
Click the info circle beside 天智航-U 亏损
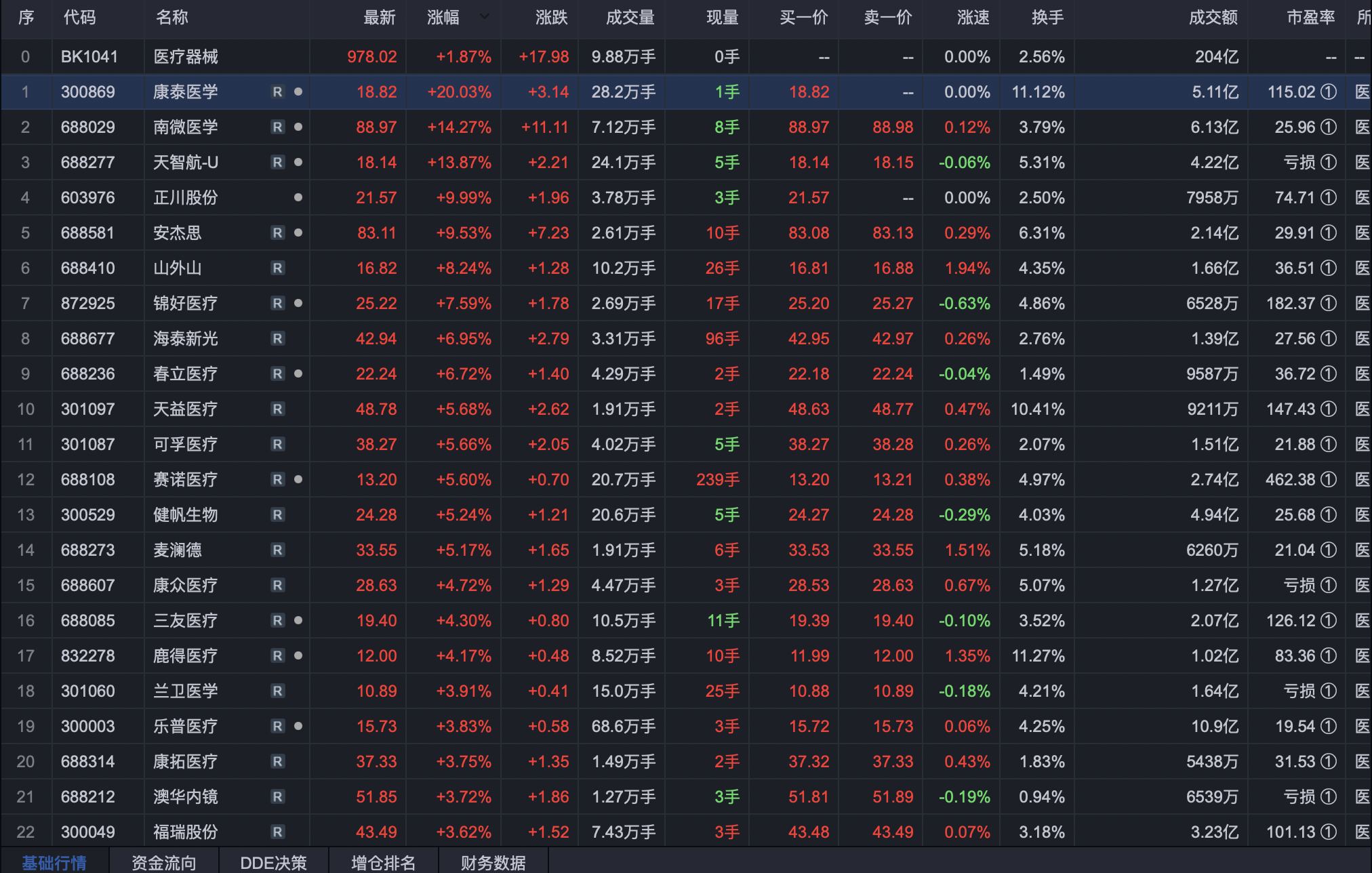pos(1329,162)
